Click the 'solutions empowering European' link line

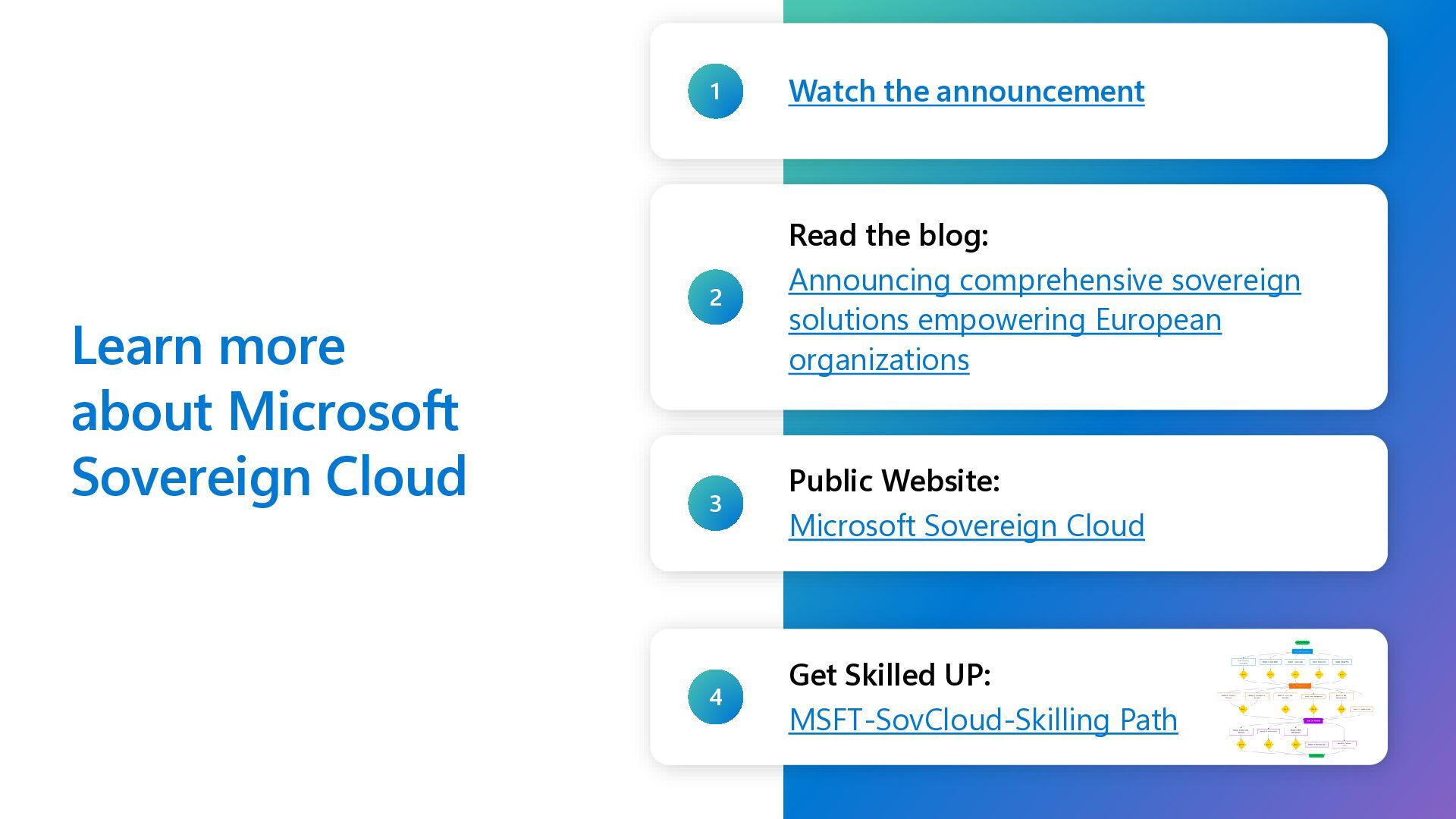(x=1005, y=320)
